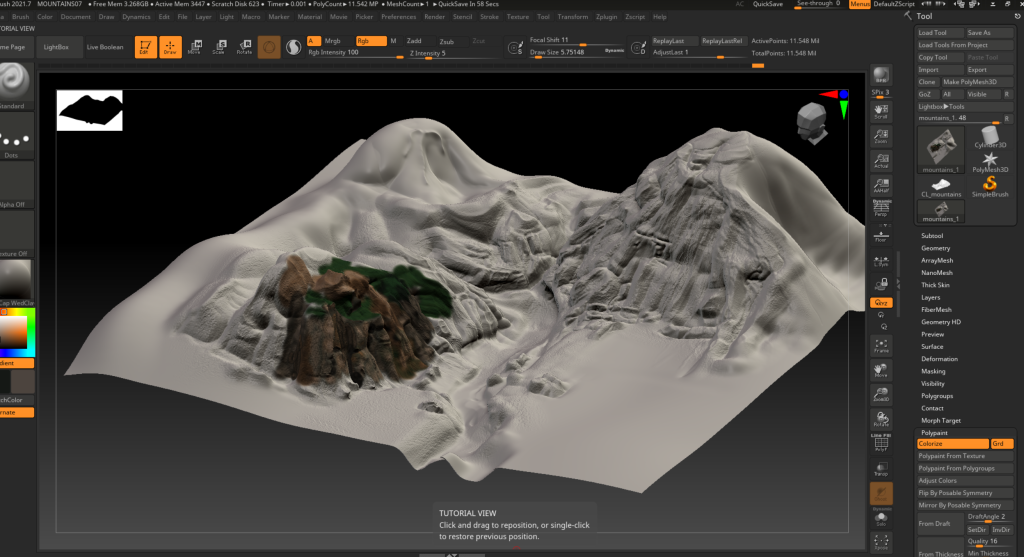Click the mountains_1 tool thumbnail
1024x557 pixels.
point(941,148)
